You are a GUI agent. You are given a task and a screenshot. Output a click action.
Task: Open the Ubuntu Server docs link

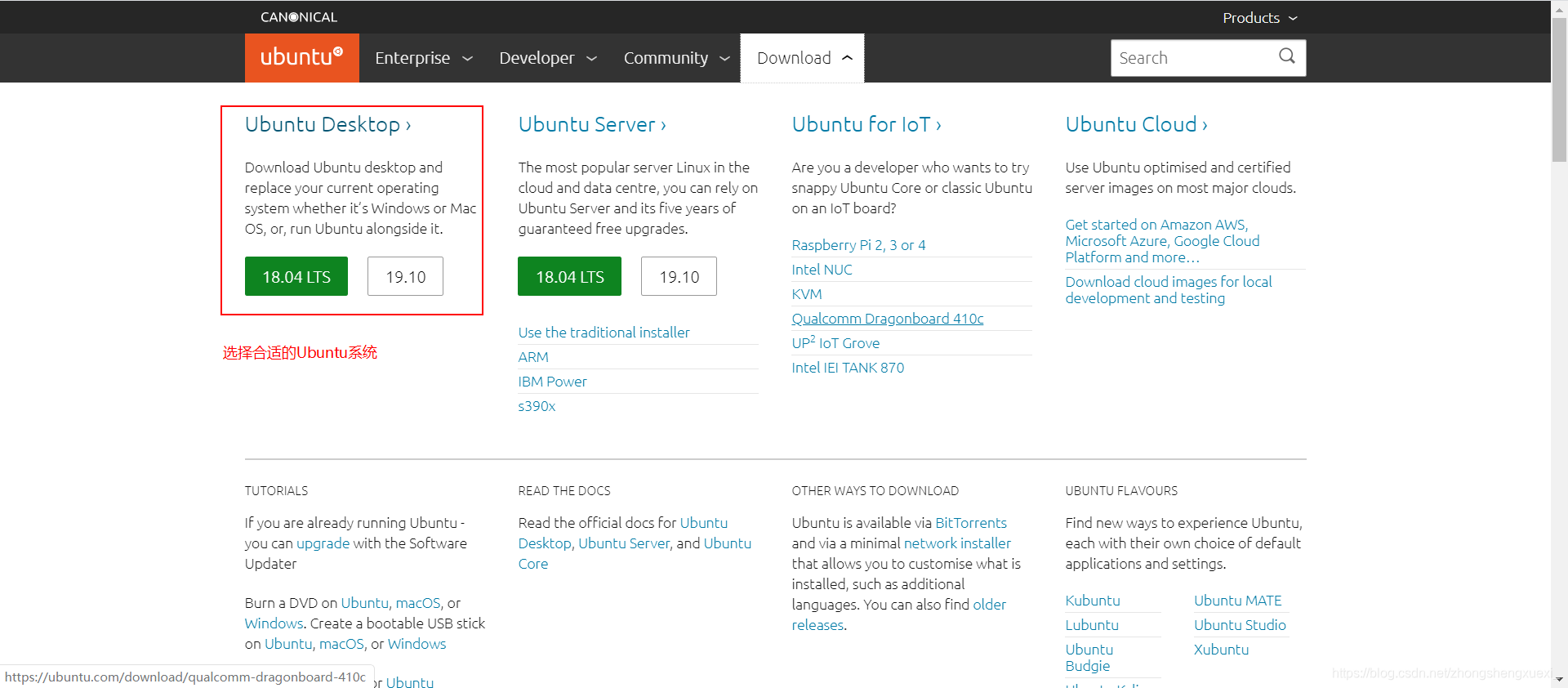point(624,543)
